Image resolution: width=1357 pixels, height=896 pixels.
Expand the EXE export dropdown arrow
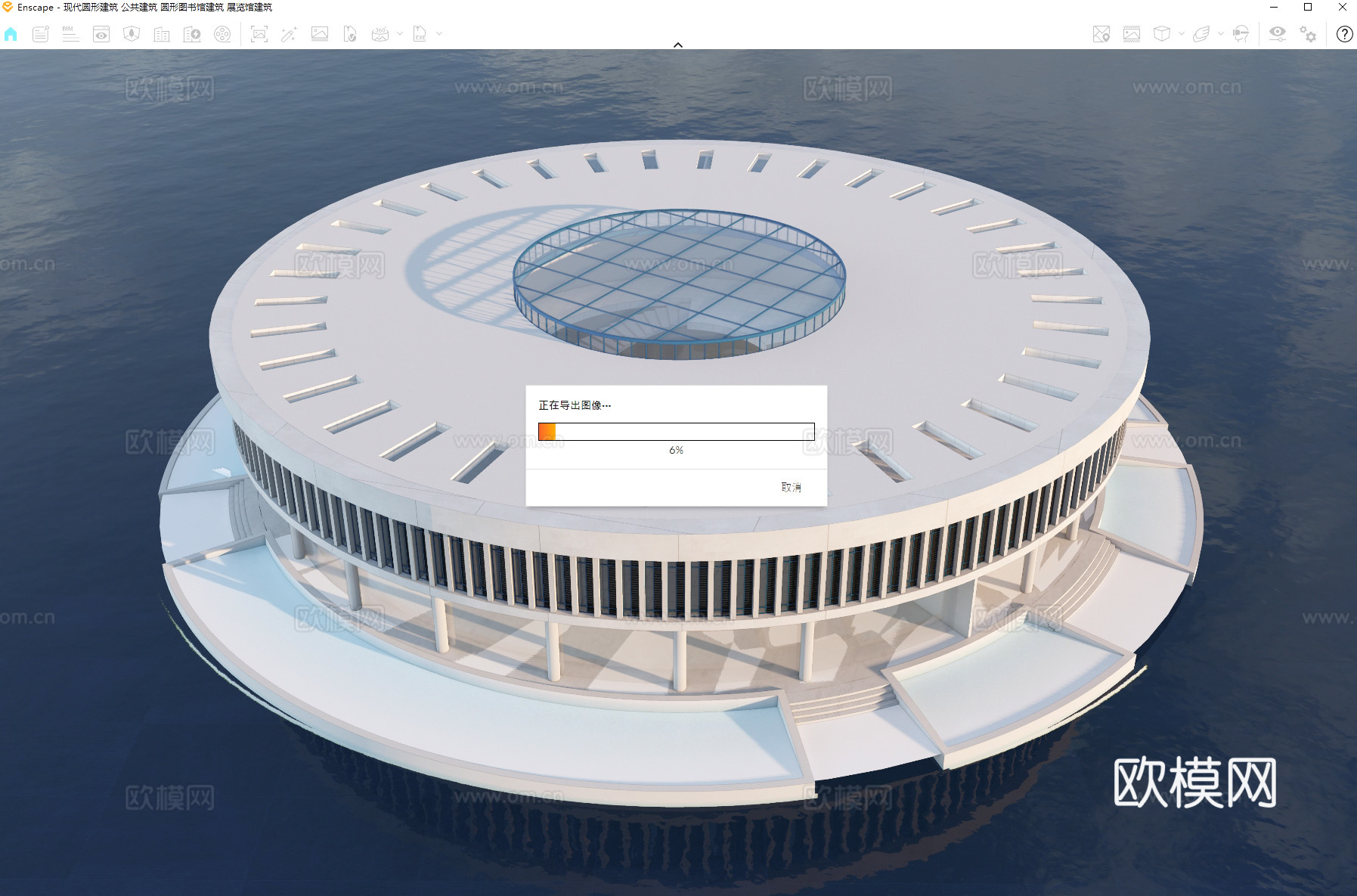(x=439, y=34)
